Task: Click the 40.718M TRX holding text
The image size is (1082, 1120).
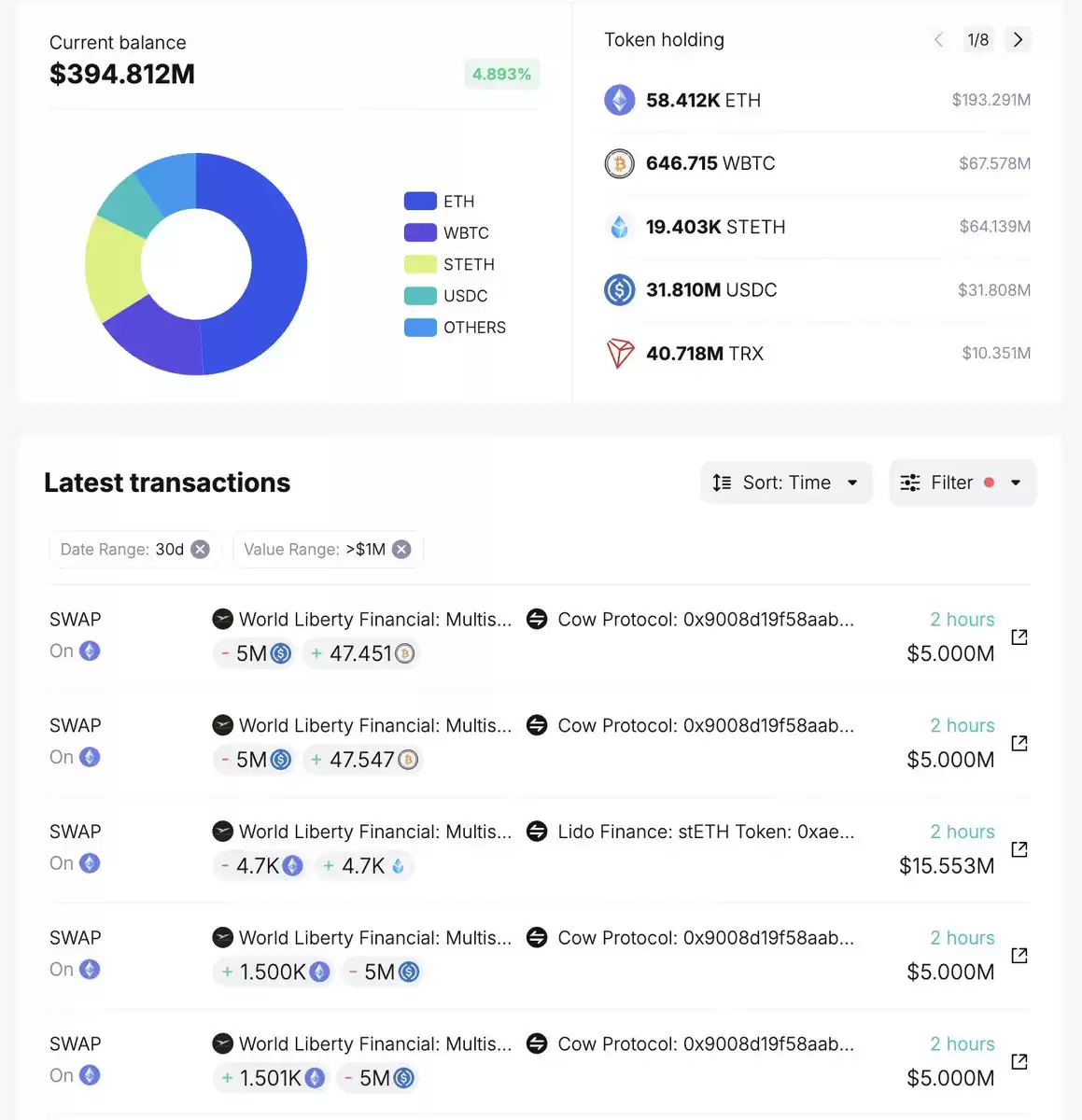Action: coord(705,354)
